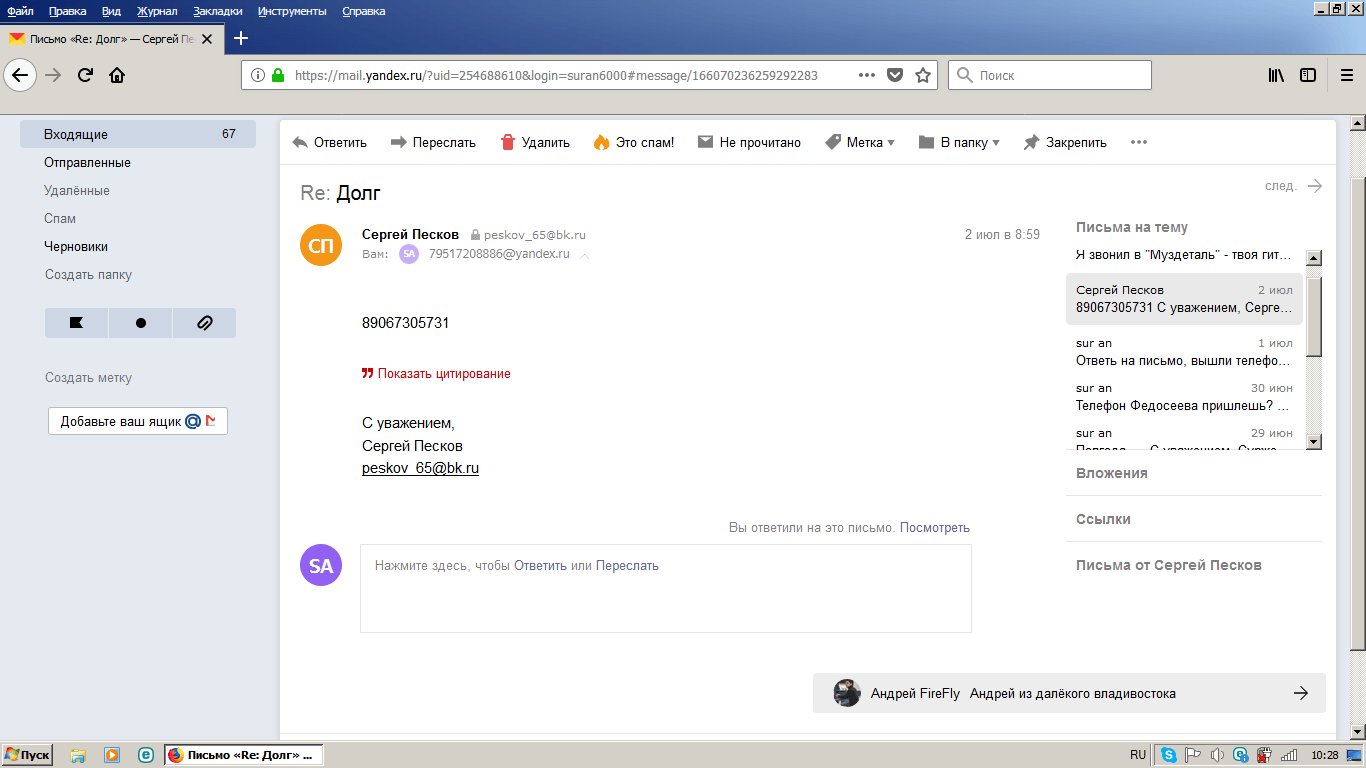Screen dimensions: 1366x768
Task: Filter by important flag icon in sidebar
Action: click(x=76, y=323)
